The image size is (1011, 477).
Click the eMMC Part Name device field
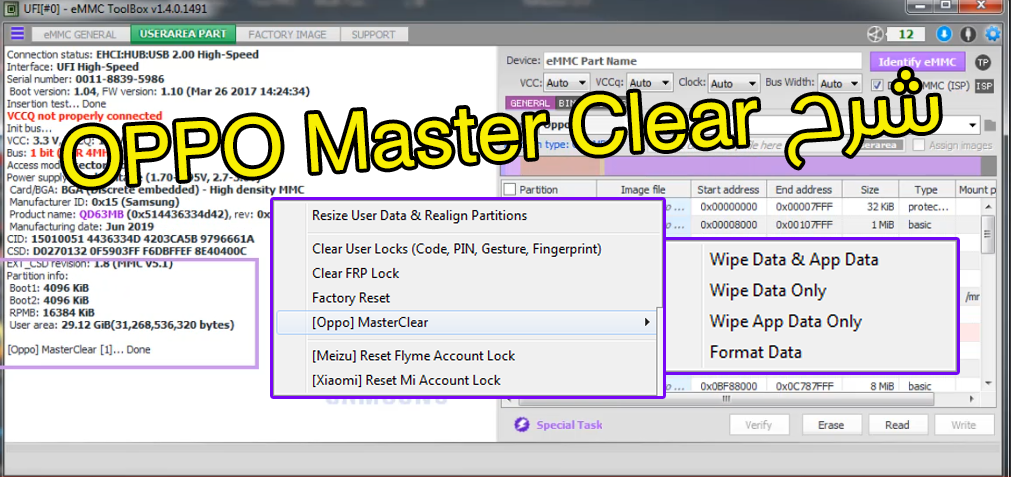click(x=703, y=61)
